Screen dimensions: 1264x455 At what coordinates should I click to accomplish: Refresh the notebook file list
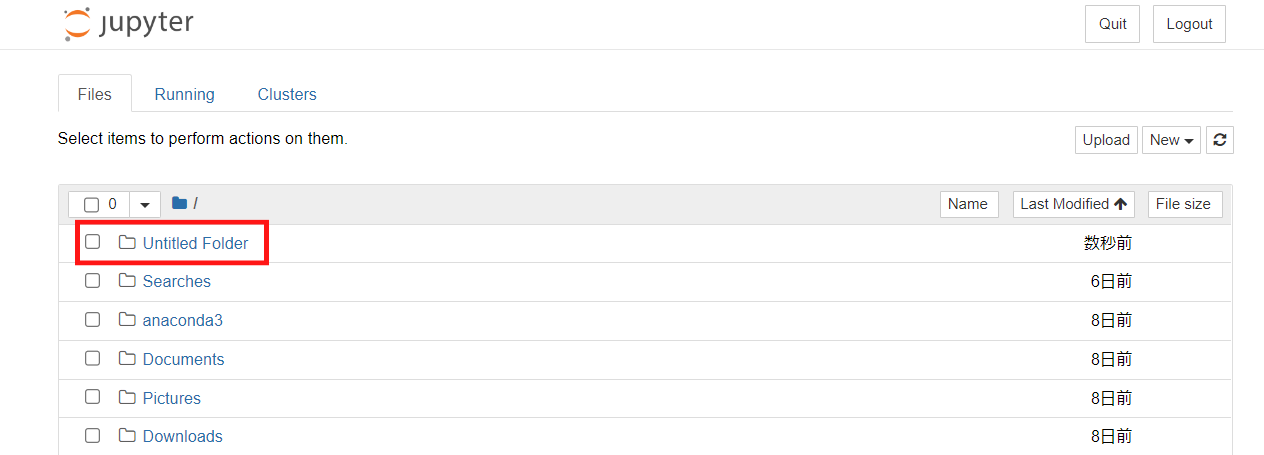pyautogui.click(x=1219, y=140)
